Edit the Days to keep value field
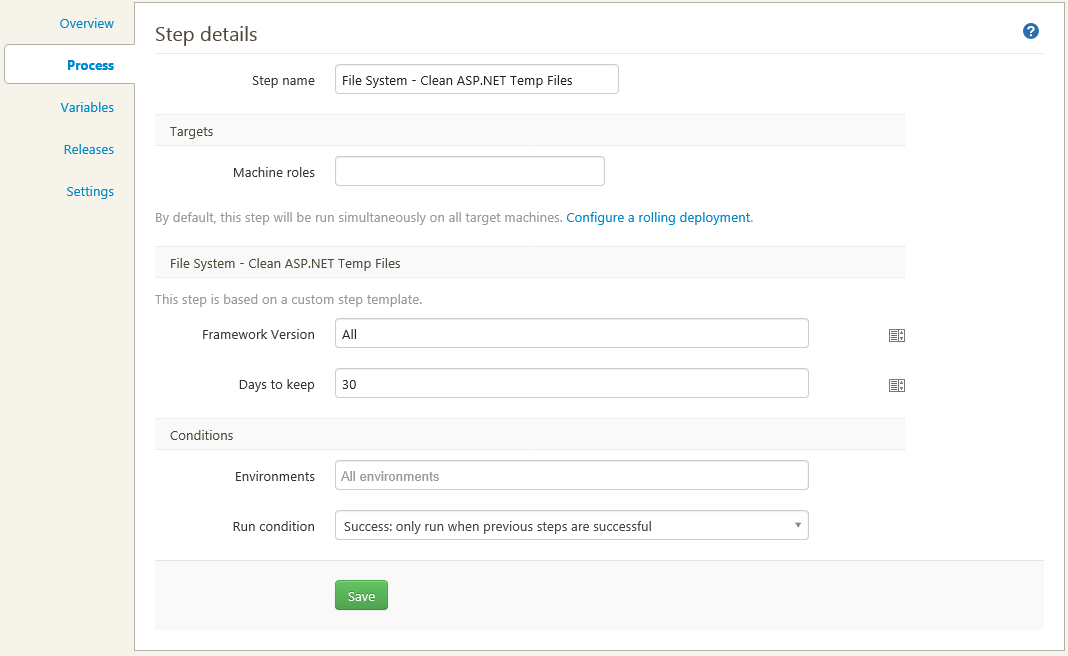The height and width of the screenshot is (656, 1068). (x=571, y=383)
